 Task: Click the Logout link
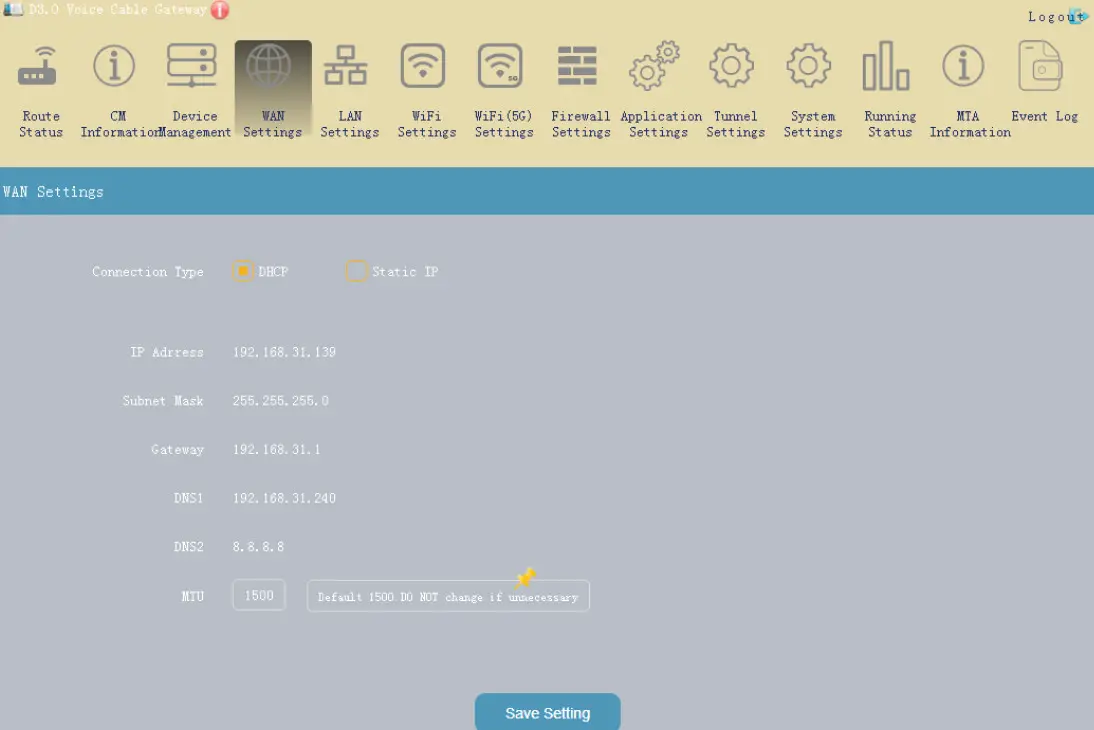pyautogui.click(x=1055, y=17)
